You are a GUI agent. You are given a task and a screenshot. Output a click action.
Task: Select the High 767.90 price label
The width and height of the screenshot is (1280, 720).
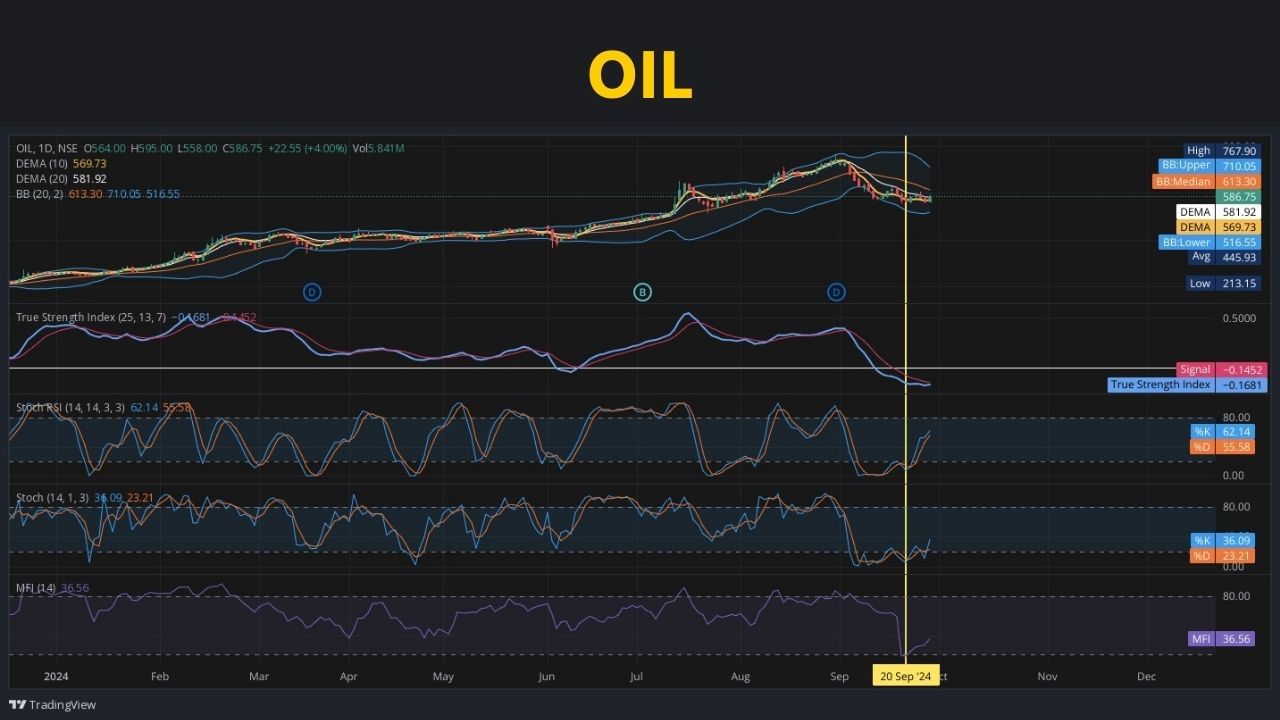click(x=1221, y=151)
